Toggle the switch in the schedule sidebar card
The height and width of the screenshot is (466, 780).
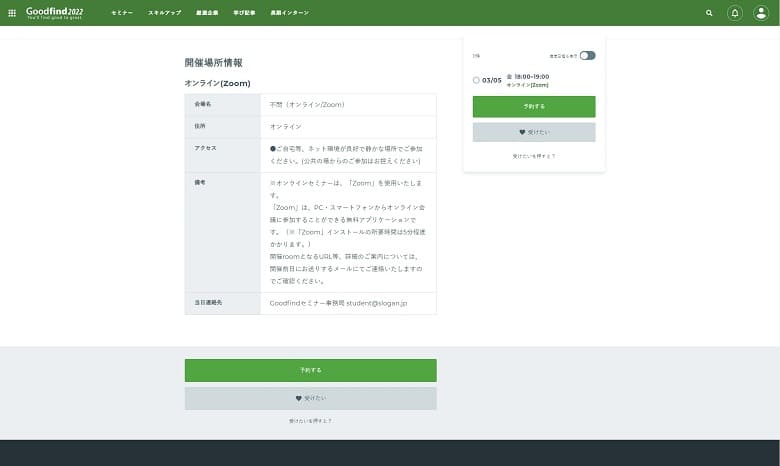[587, 55]
